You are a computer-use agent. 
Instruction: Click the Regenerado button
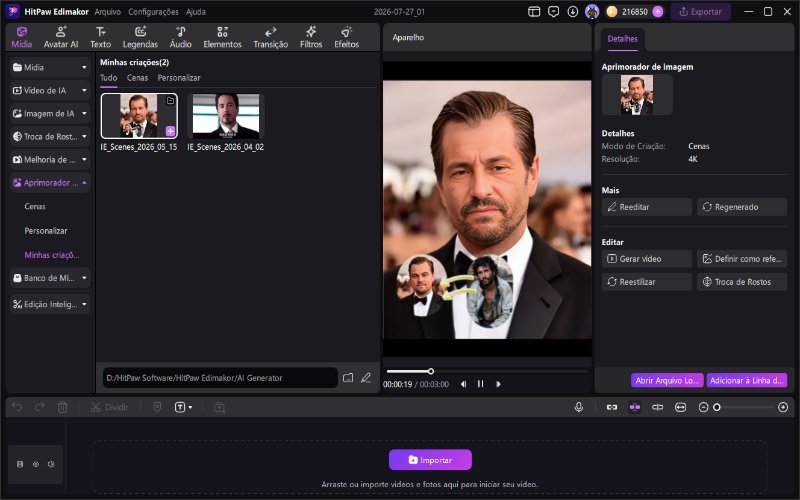742,207
